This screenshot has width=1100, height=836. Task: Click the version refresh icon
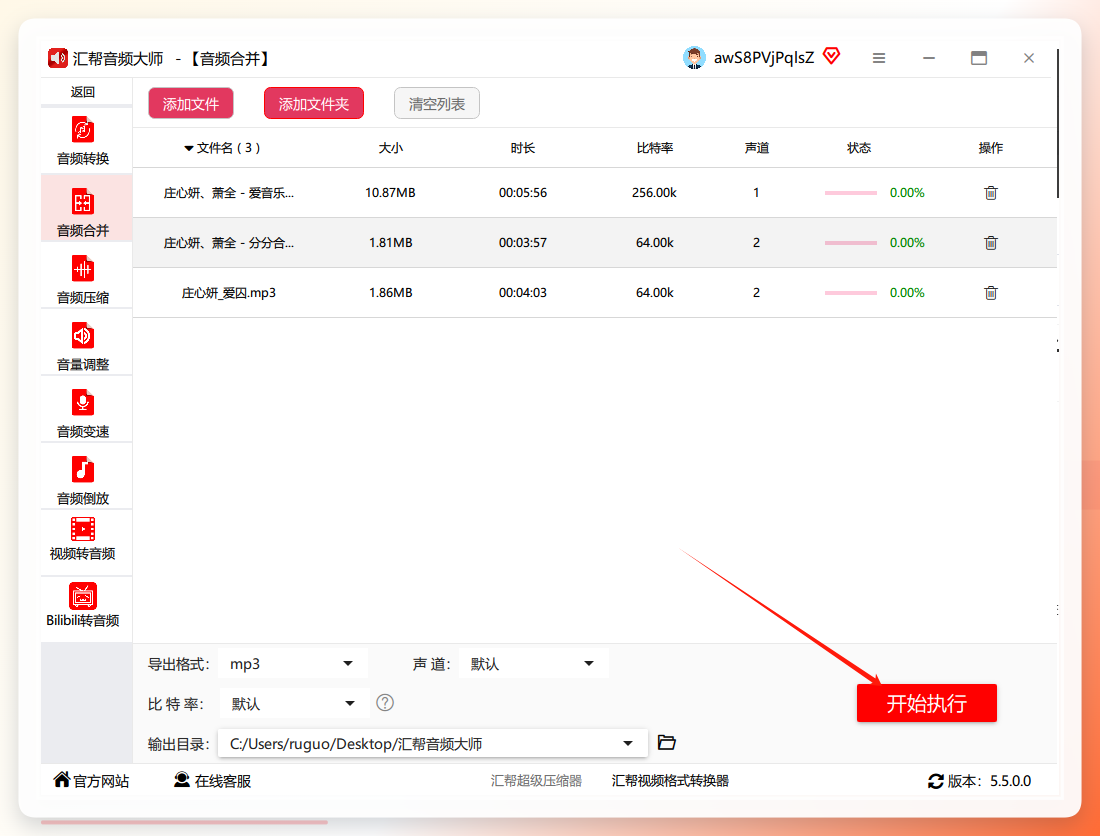coord(936,781)
